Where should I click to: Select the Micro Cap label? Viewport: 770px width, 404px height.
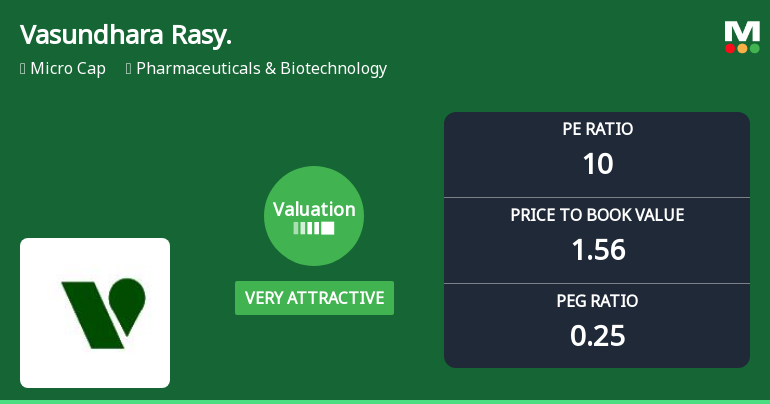[68, 69]
